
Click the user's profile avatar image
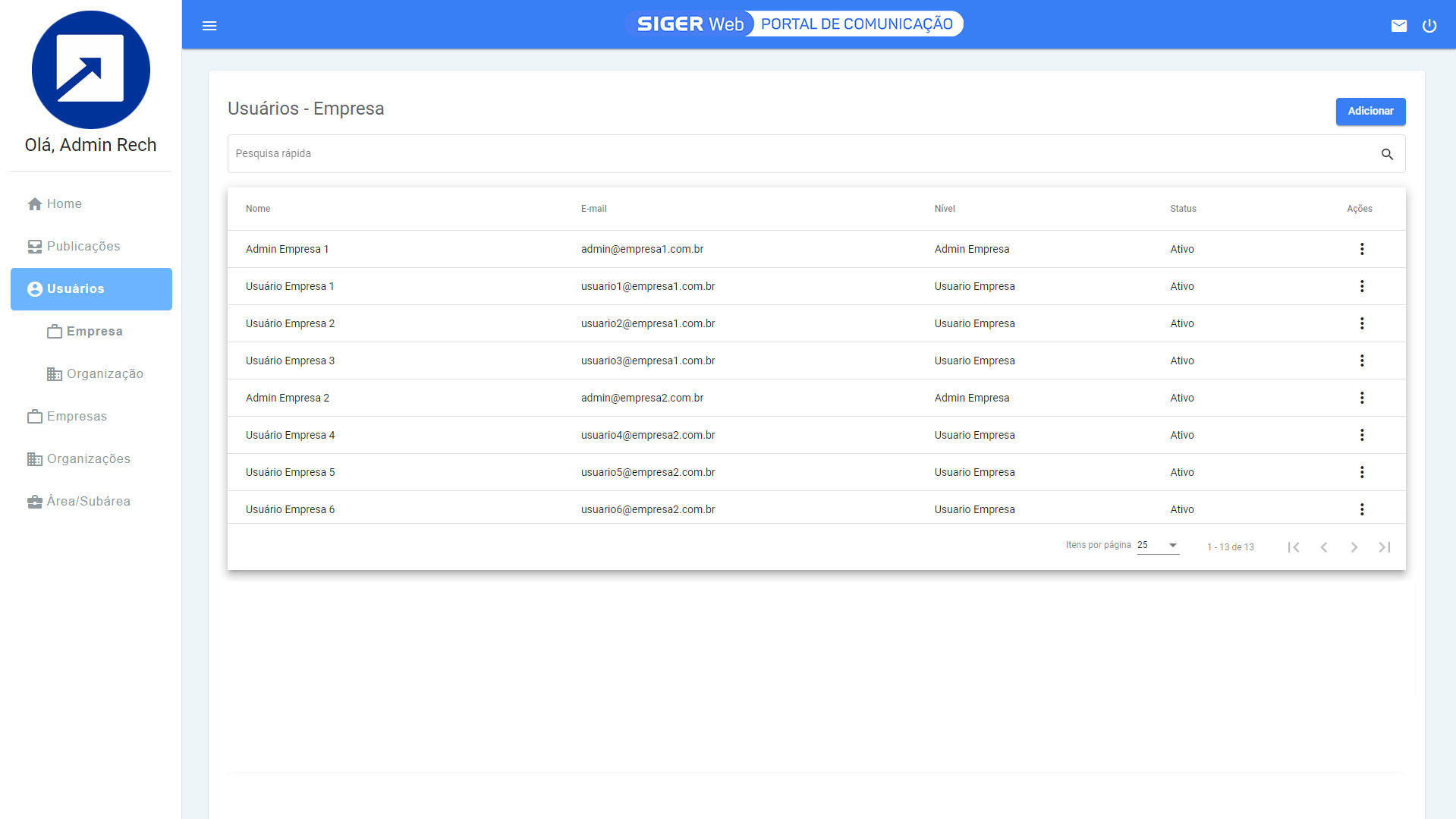(x=90, y=69)
